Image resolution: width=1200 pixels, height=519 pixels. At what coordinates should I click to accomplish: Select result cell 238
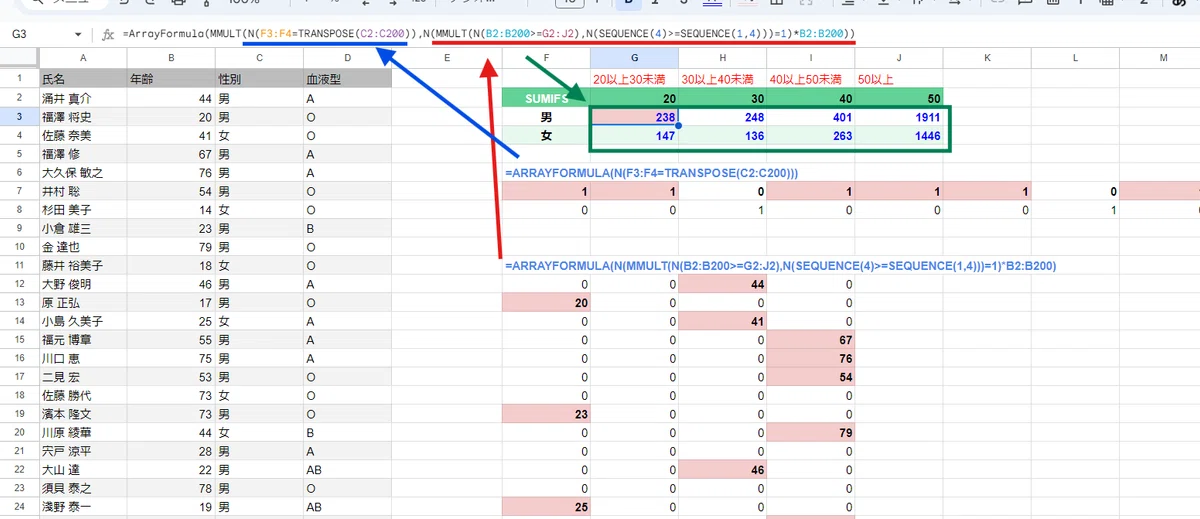point(634,117)
